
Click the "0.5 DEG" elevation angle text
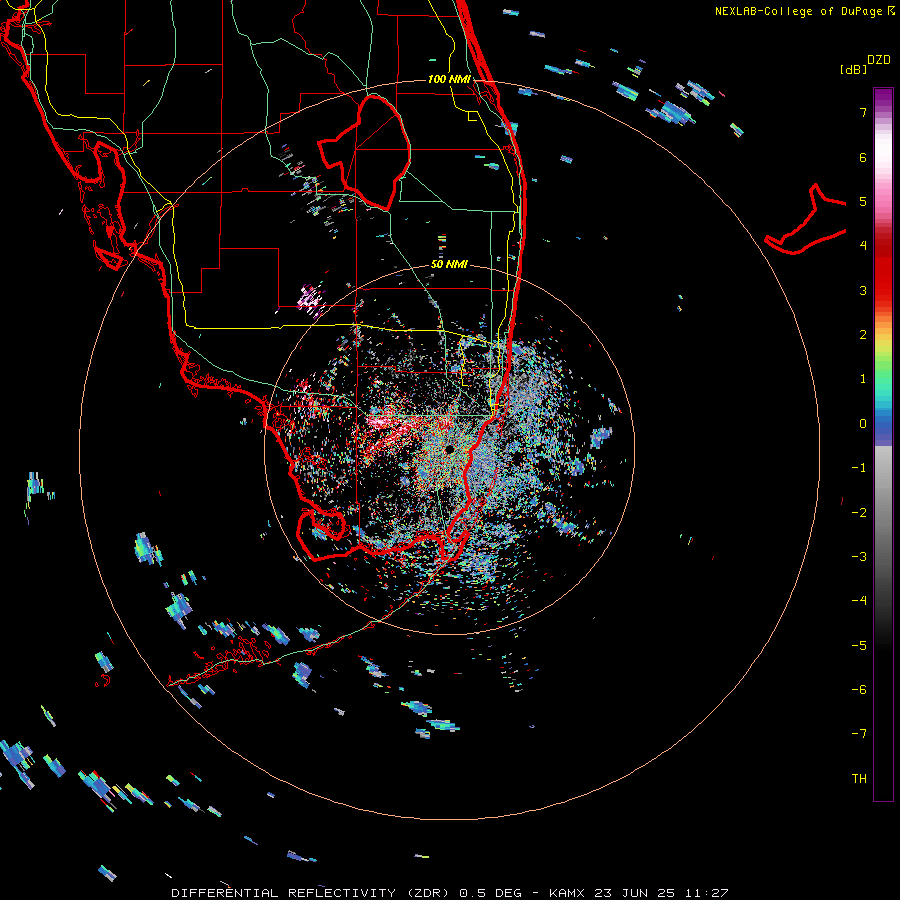[x=491, y=893]
